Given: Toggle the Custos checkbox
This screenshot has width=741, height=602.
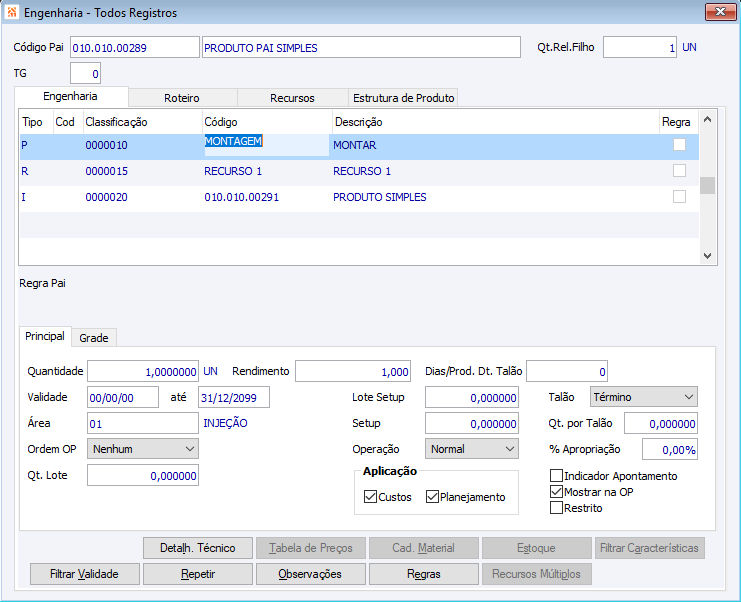Looking at the screenshot, I should [371, 497].
